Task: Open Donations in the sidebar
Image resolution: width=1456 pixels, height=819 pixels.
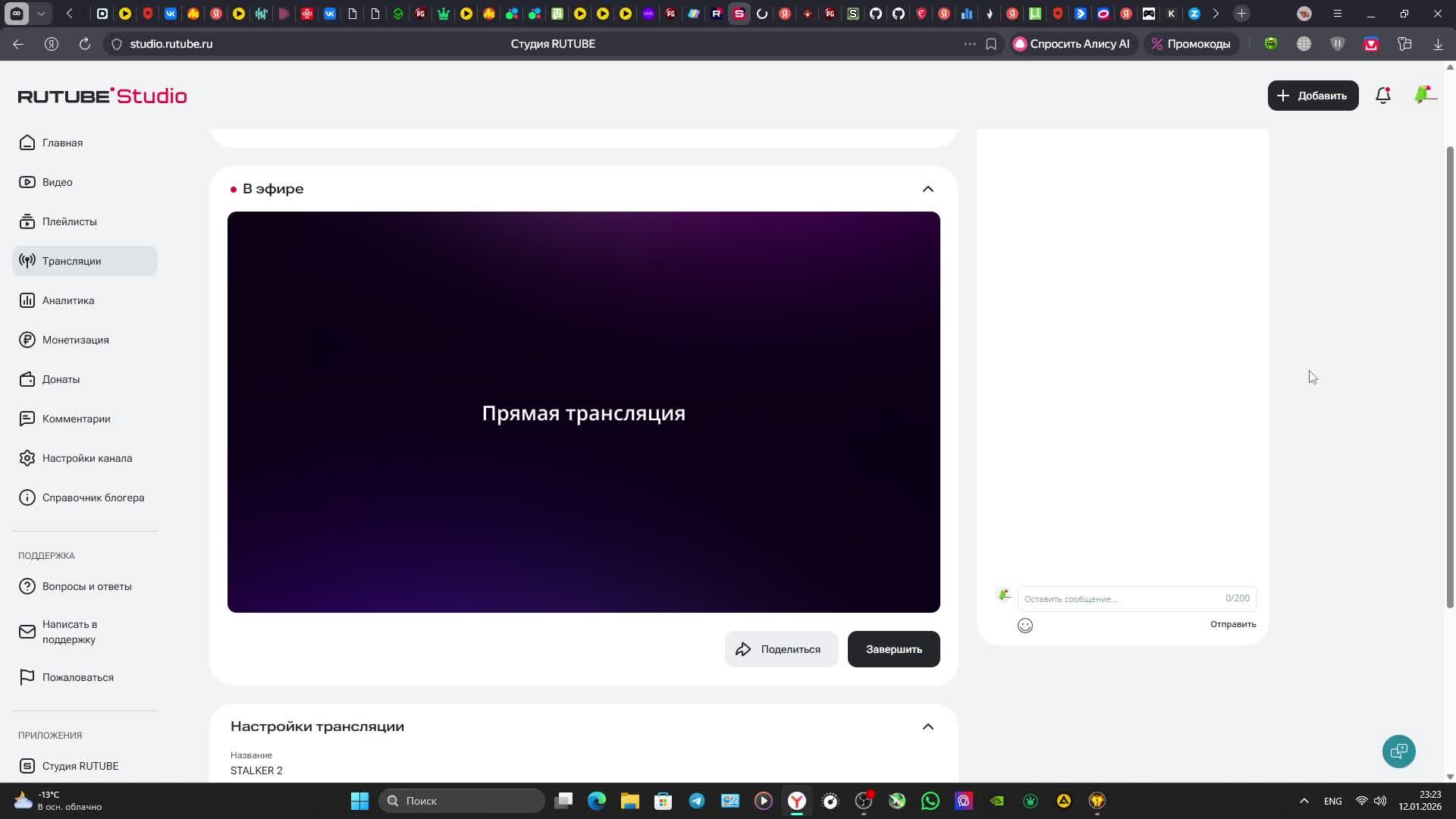Action: tap(61, 379)
